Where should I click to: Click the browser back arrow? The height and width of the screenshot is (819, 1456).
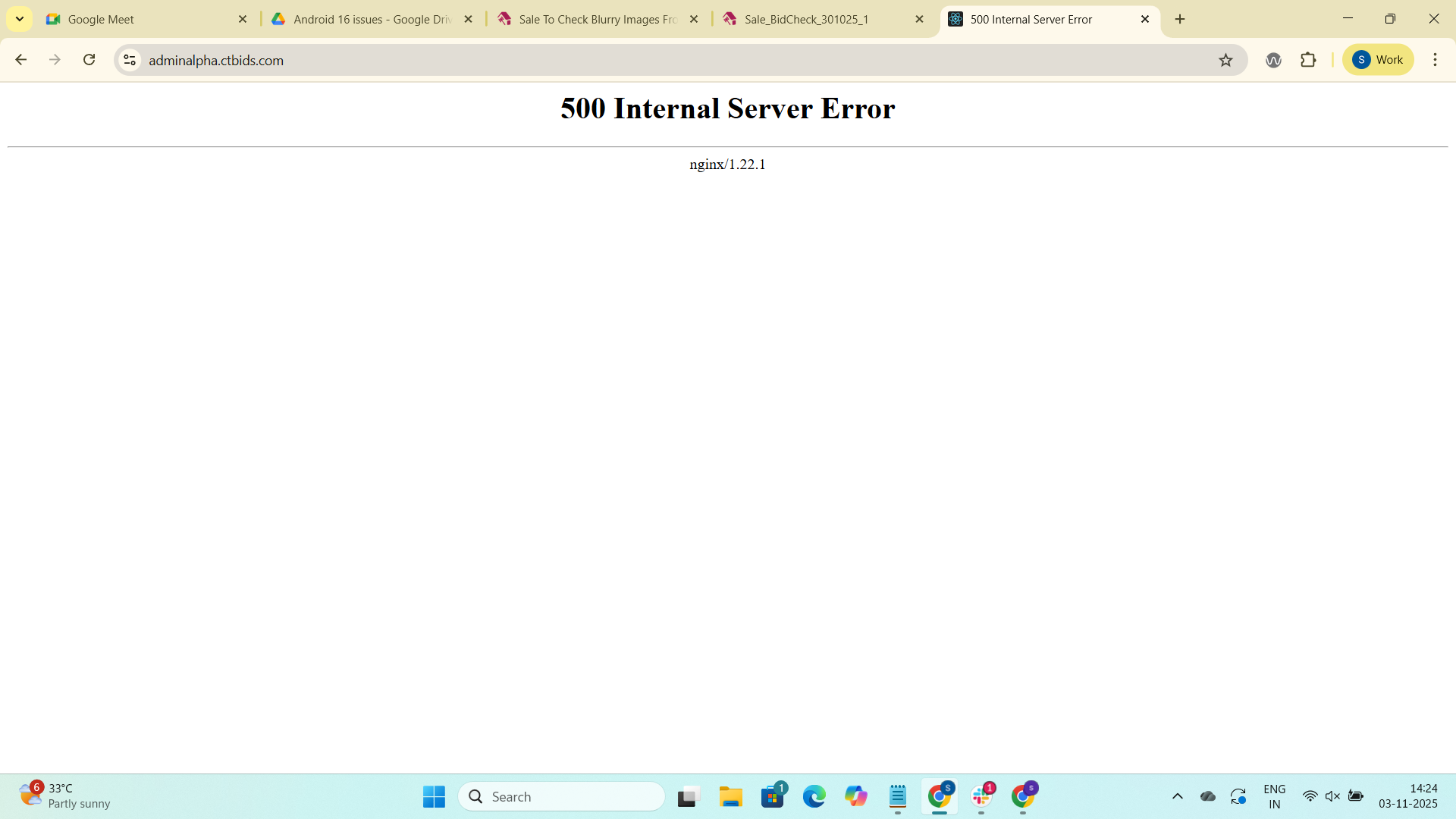[x=20, y=60]
